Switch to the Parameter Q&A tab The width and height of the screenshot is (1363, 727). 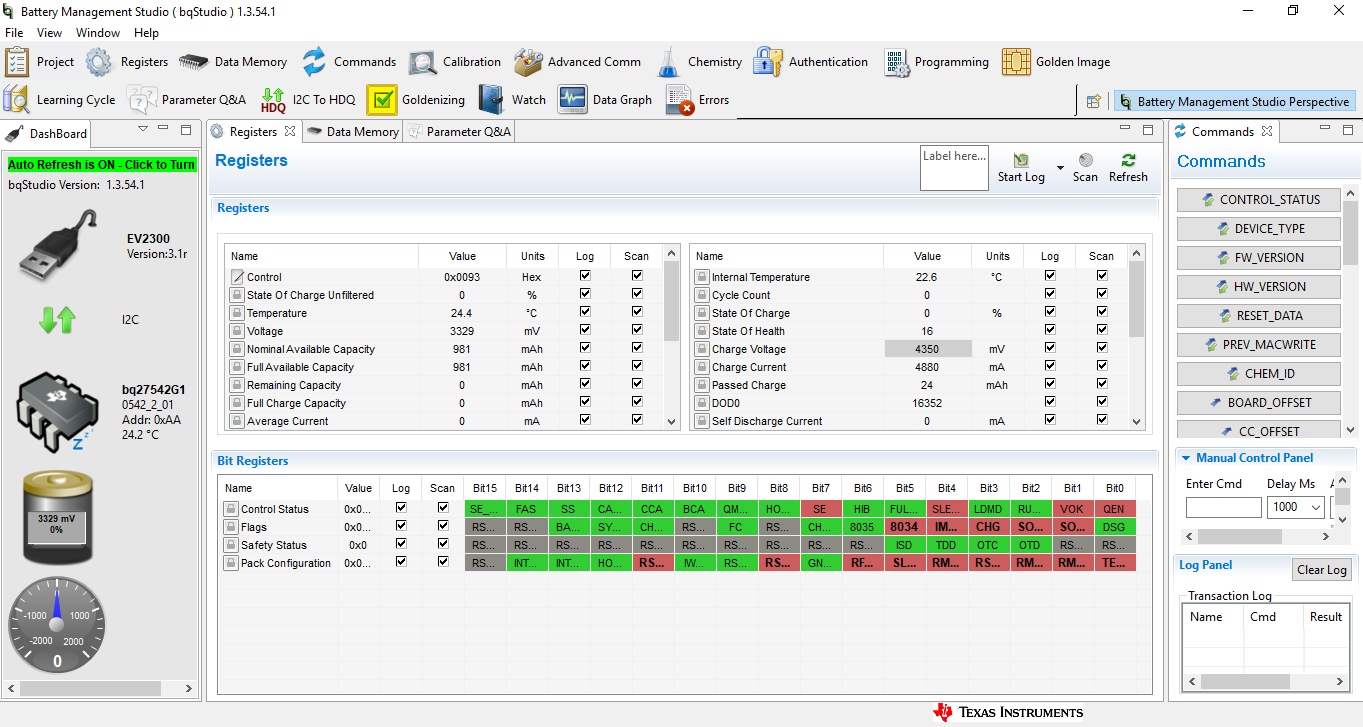tap(459, 131)
